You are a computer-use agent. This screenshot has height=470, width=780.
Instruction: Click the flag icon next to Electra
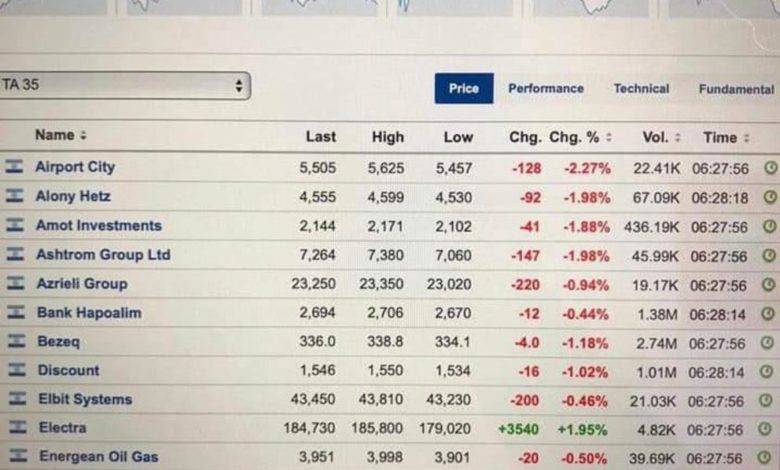click(x=16, y=428)
